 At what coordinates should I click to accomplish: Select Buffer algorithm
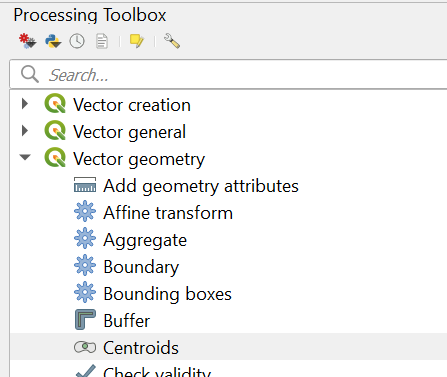[x=127, y=321]
